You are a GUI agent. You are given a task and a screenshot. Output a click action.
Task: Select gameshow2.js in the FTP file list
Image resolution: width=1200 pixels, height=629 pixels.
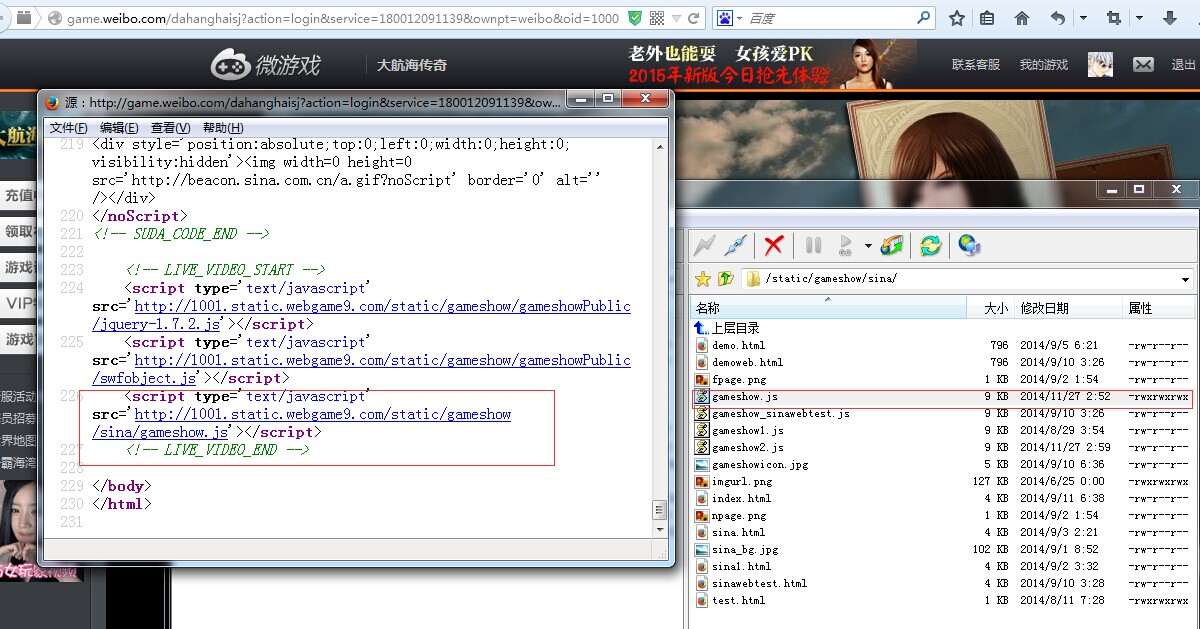943,447
